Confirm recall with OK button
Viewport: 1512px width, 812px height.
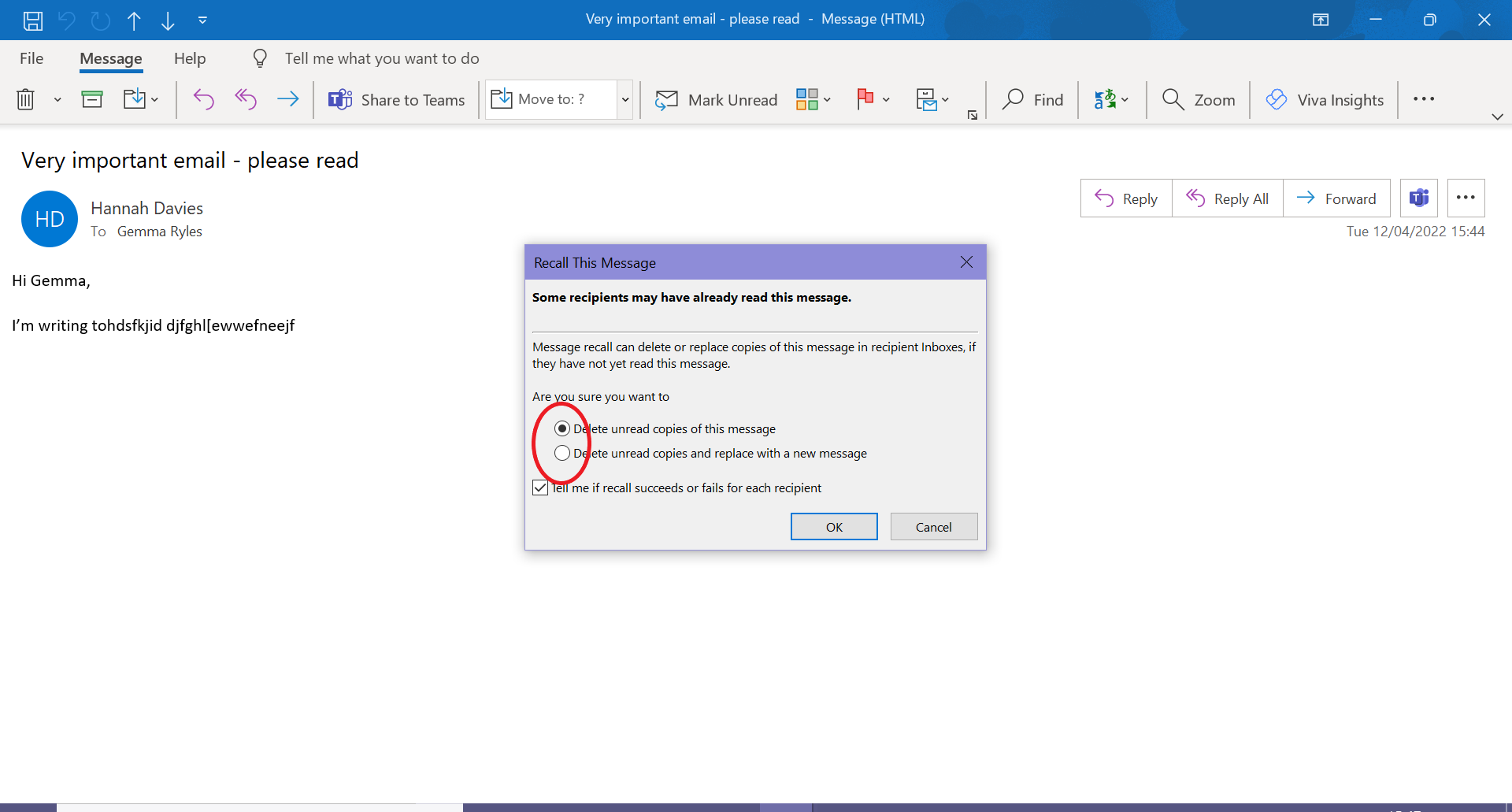coord(834,527)
